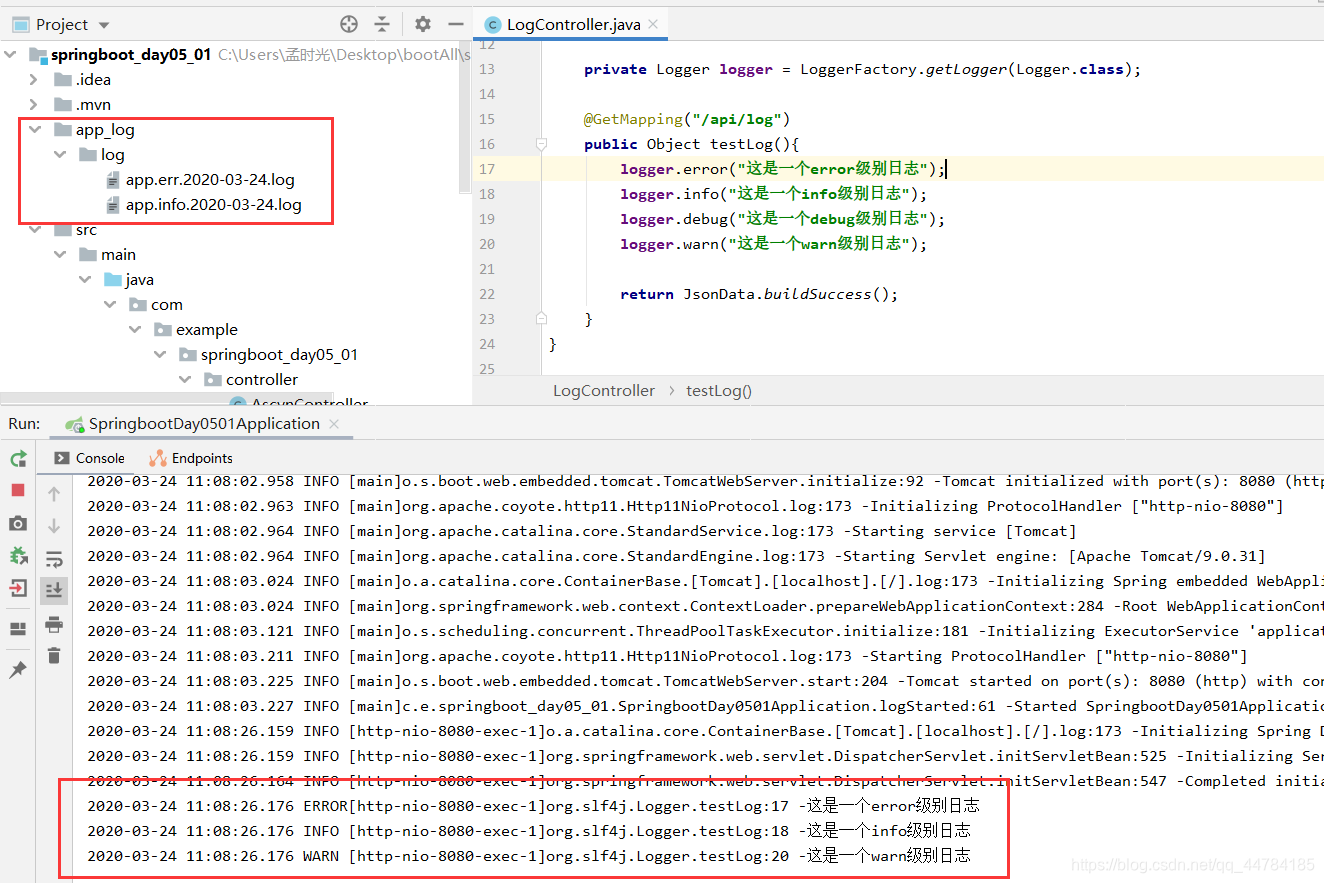This screenshot has height=883, width=1324.
Task: Toggle soft-wrap in the console
Action: coord(54,559)
